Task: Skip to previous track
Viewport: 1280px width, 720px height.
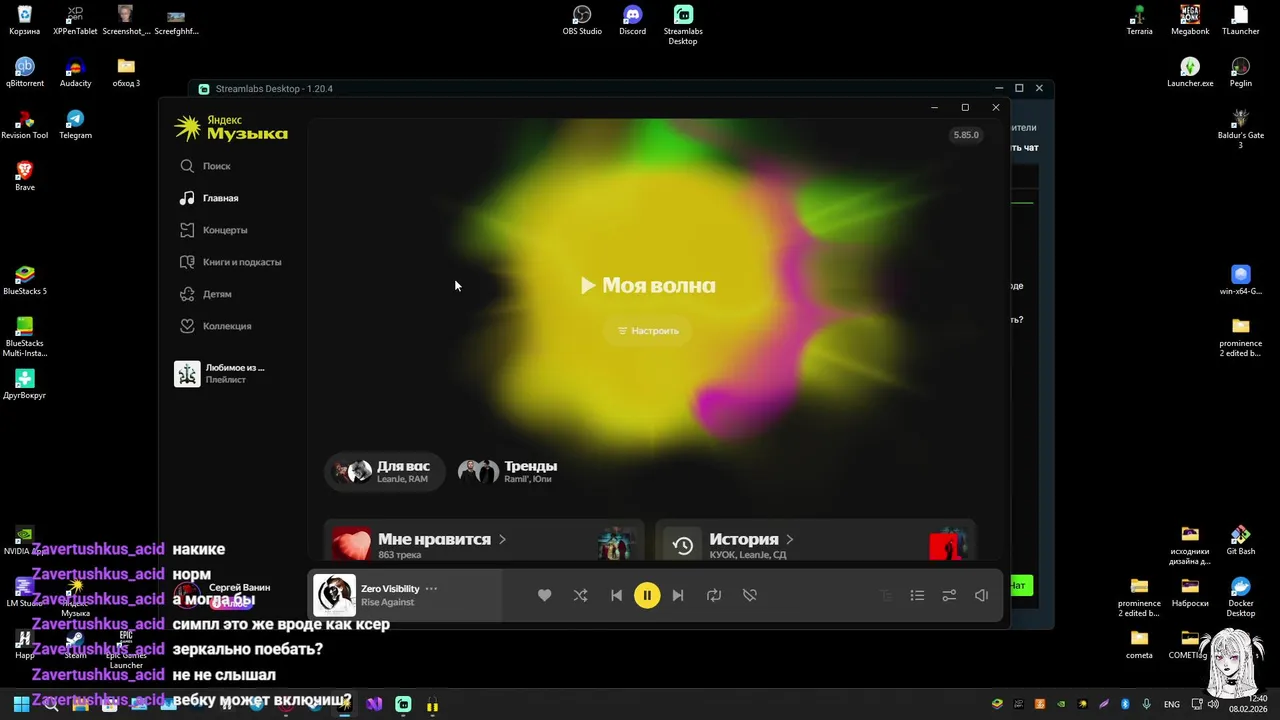Action: (x=616, y=595)
